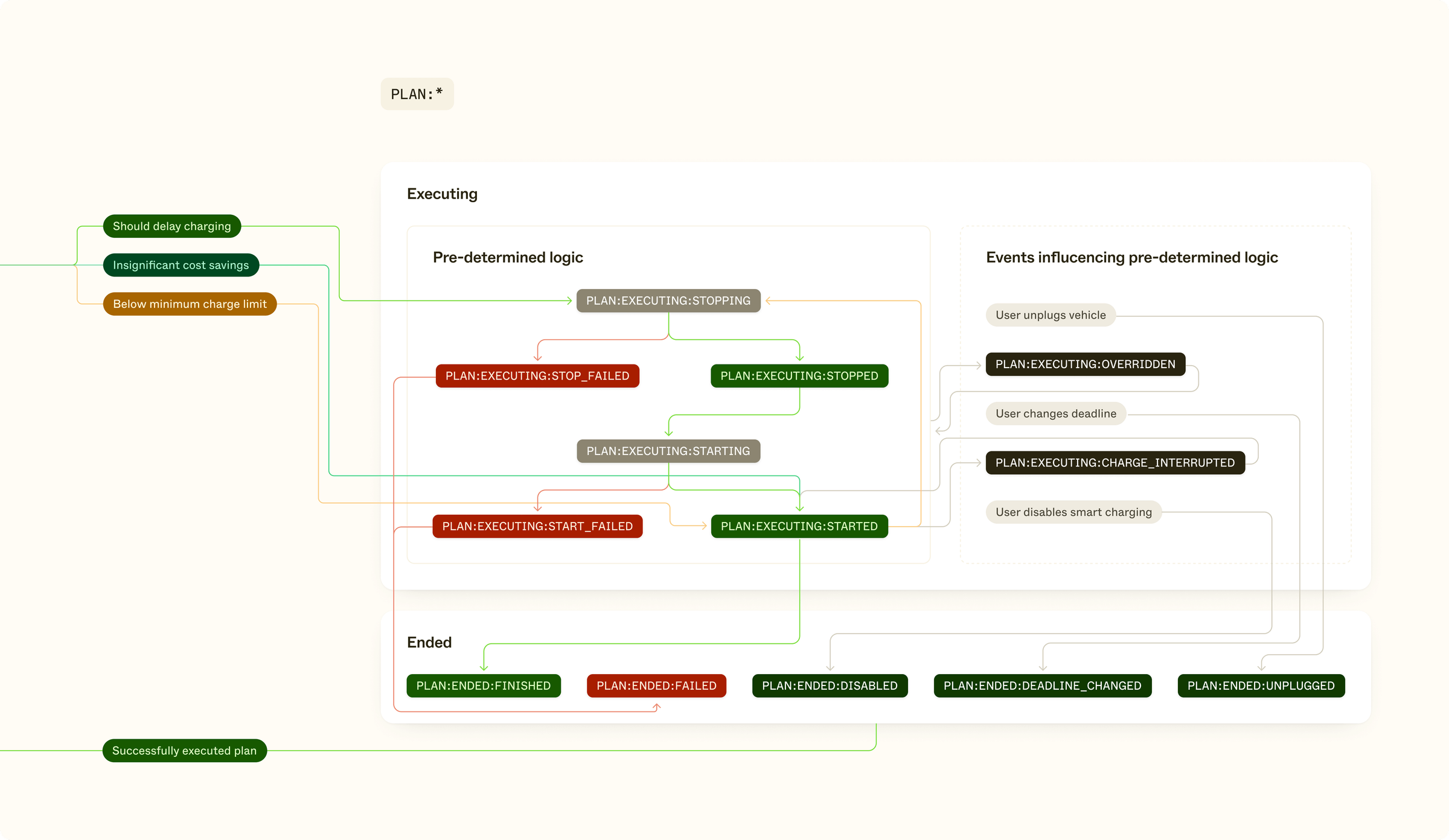The image size is (1449, 840).
Task: Click the PLAN:EXECUTING:STOPPING state node
Action: tap(668, 300)
